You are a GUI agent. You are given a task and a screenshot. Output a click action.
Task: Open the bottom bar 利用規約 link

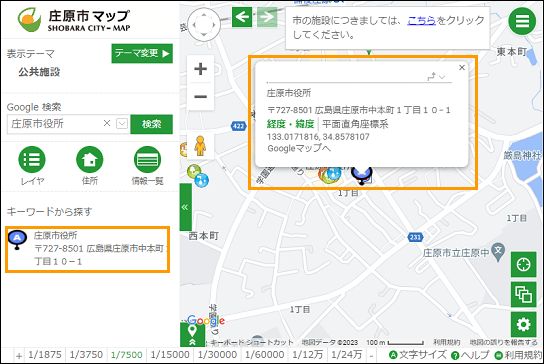click(x=518, y=355)
